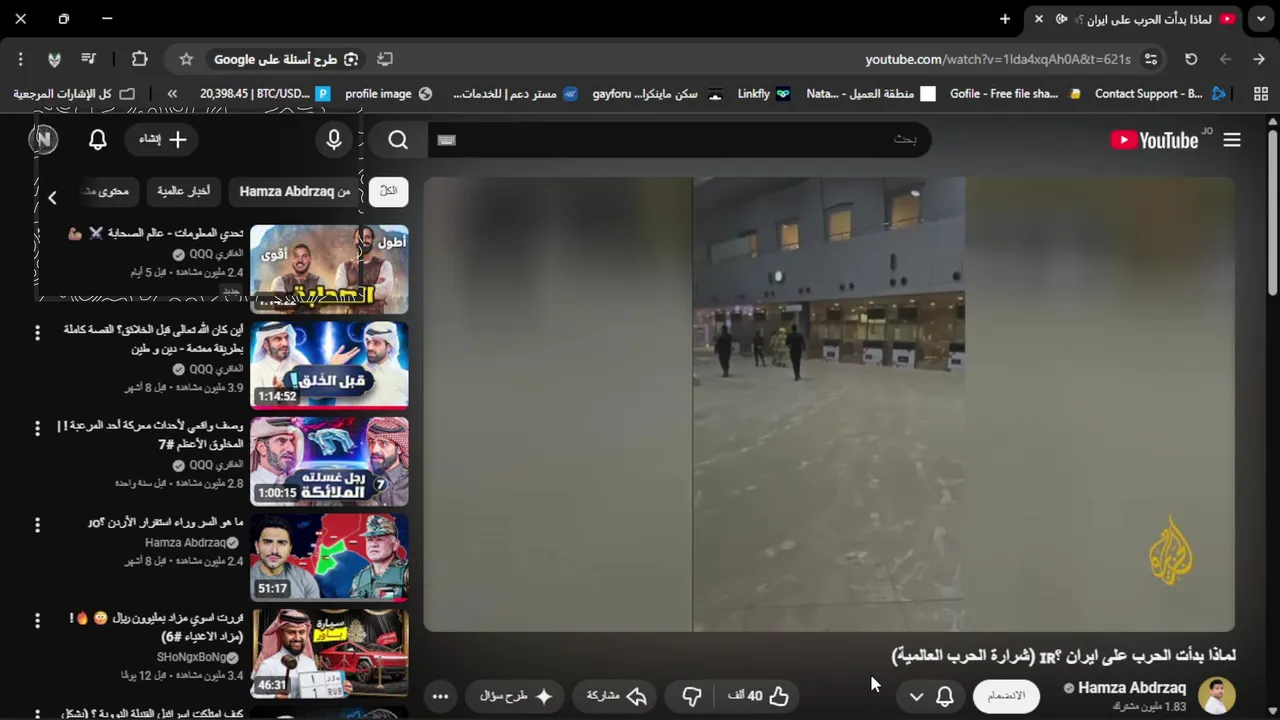Show more filter chips with arrow
This screenshot has width=1280, height=720.
(x=52, y=197)
